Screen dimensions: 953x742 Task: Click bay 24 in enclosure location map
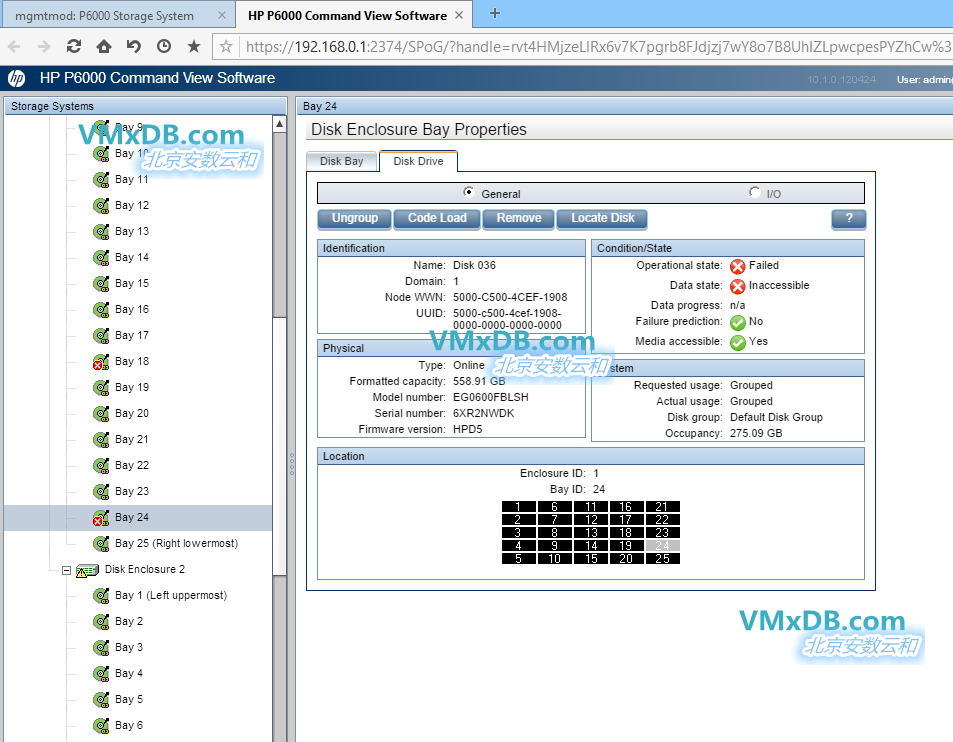pos(662,546)
